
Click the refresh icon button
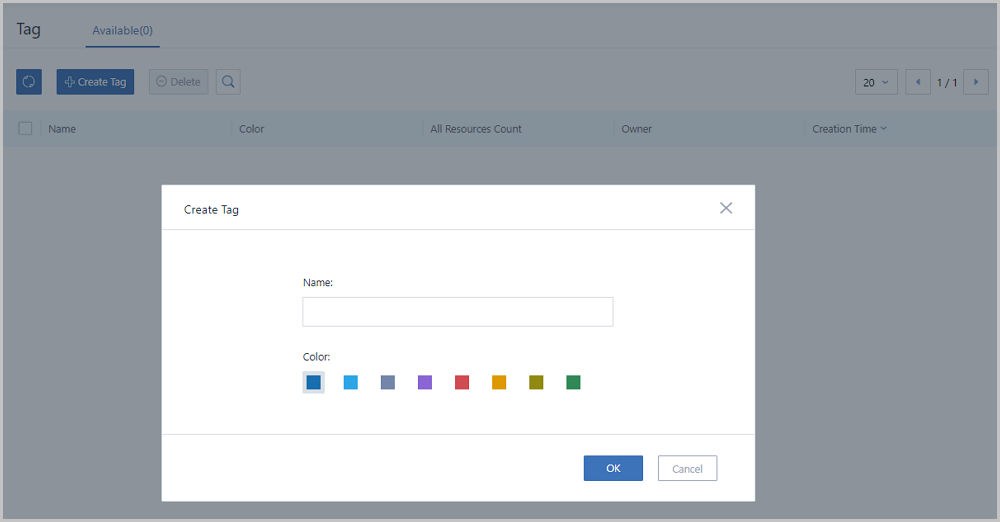(29, 82)
